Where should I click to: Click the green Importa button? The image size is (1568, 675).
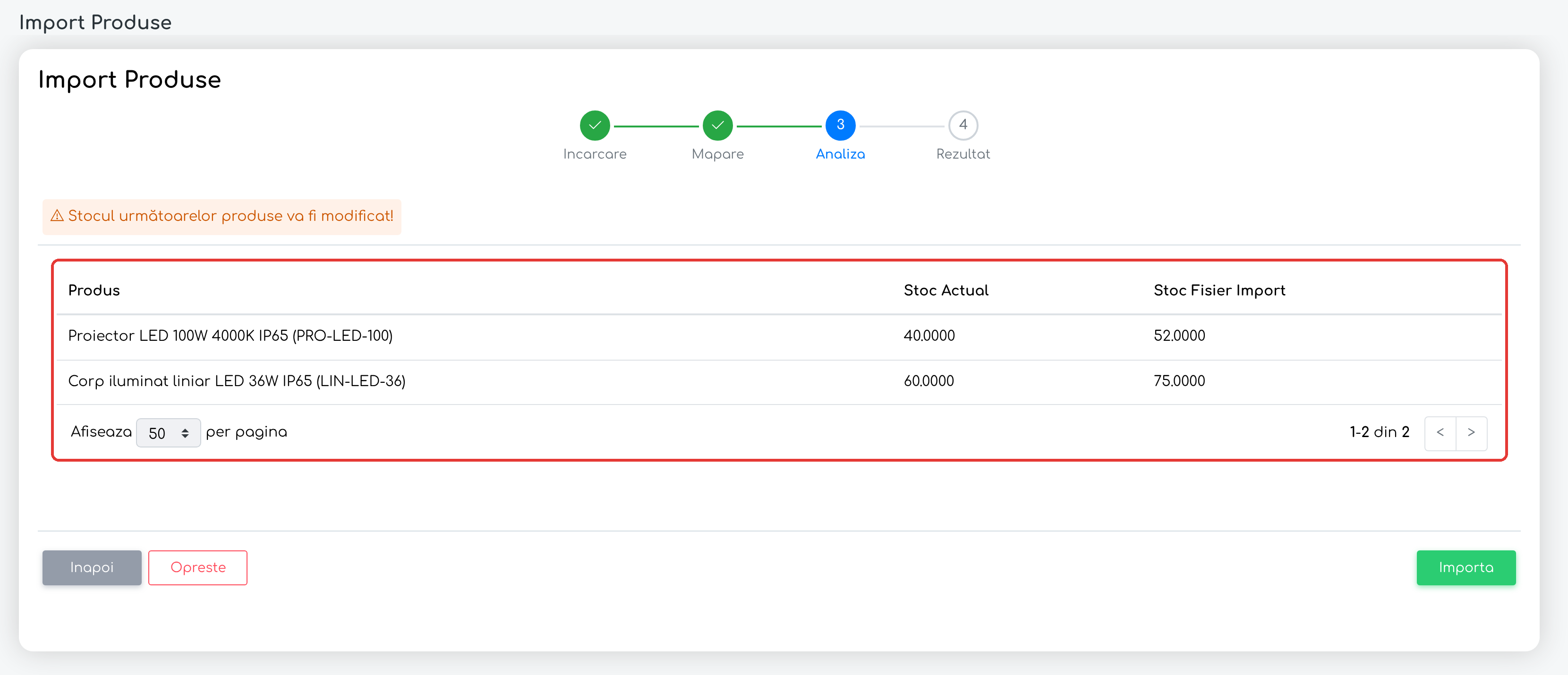pos(1466,567)
